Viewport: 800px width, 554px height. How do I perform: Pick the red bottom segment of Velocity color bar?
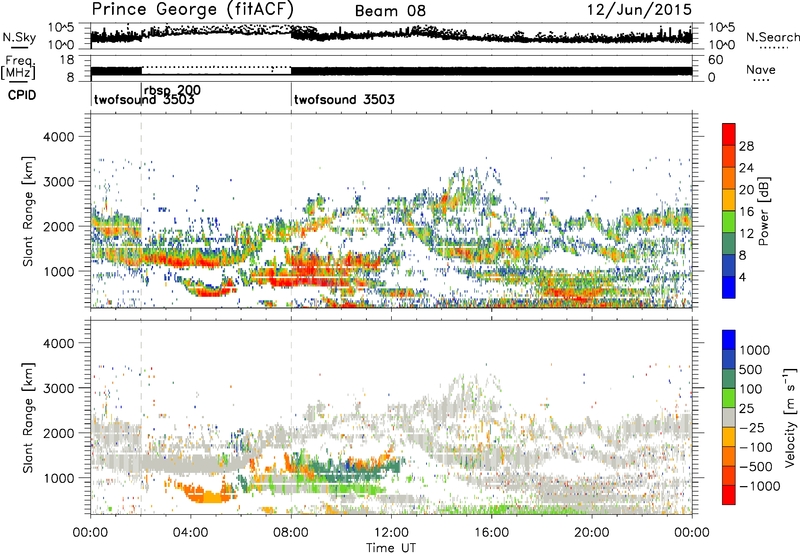pyautogui.click(x=729, y=494)
